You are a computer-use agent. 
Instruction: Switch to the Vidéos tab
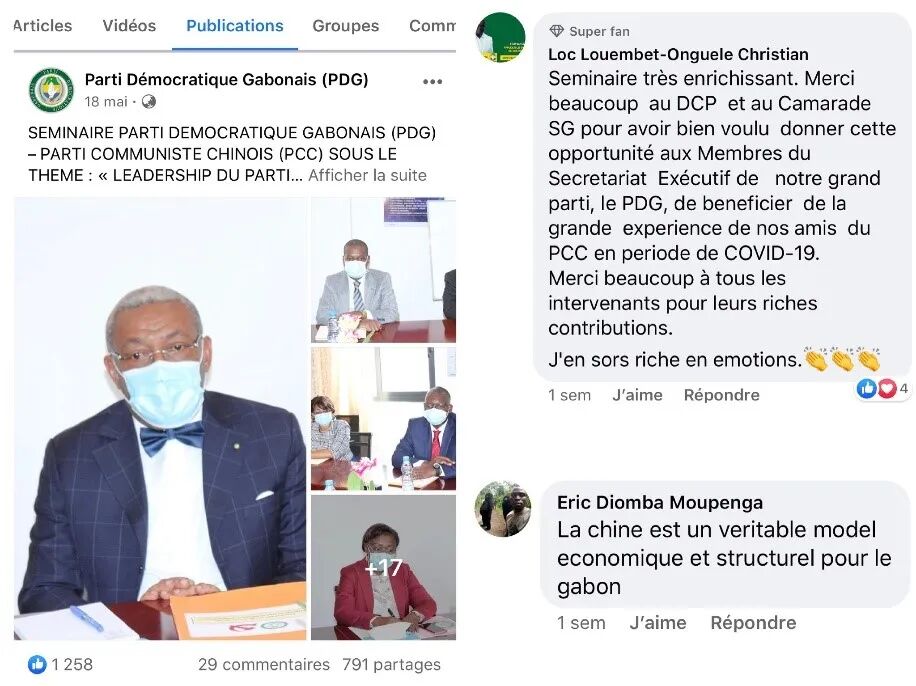point(129,26)
